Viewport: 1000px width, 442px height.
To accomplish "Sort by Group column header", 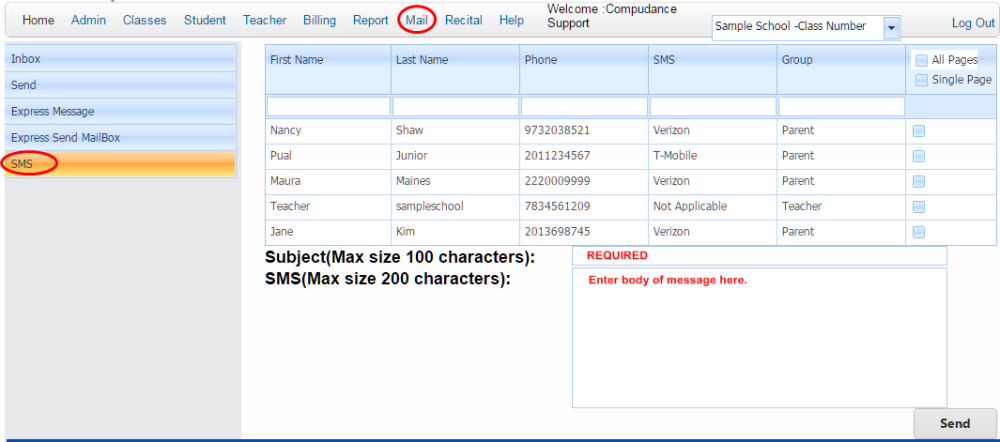I will point(842,69).
